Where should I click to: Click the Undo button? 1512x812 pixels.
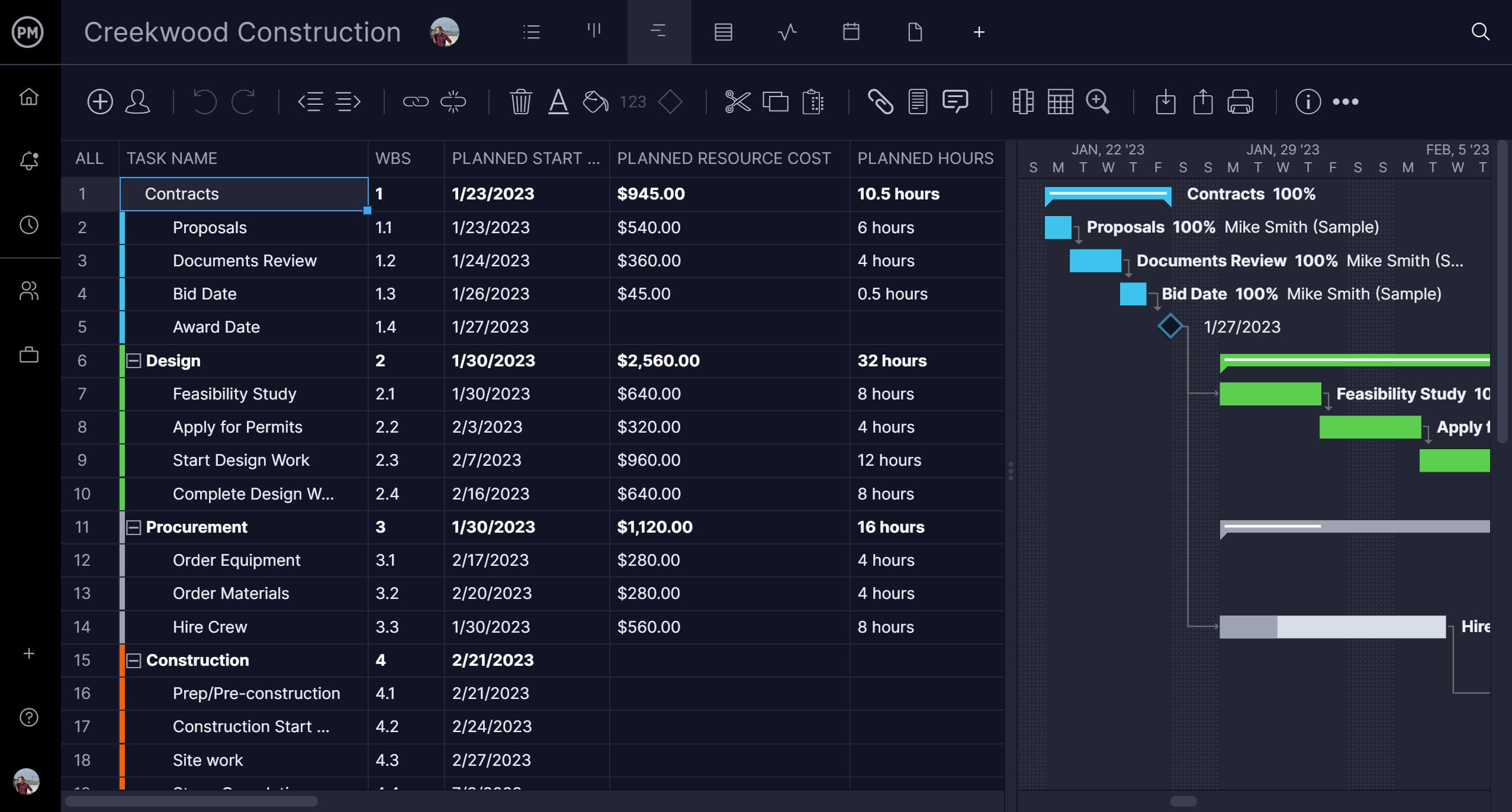(x=204, y=101)
